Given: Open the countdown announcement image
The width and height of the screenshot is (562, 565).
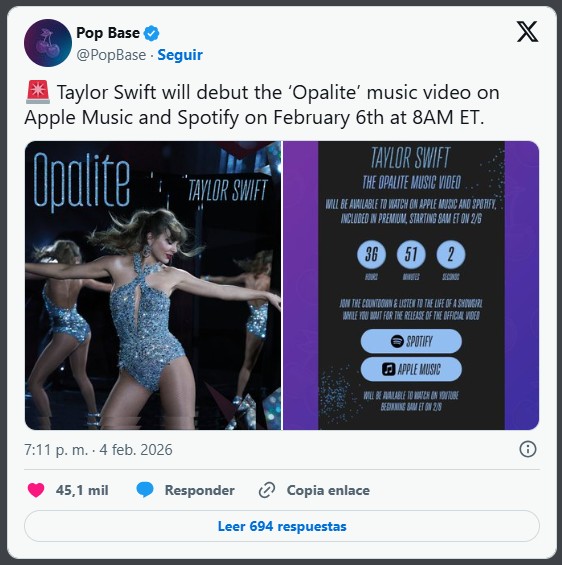Looking at the screenshot, I should pyautogui.click(x=411, y=285).
